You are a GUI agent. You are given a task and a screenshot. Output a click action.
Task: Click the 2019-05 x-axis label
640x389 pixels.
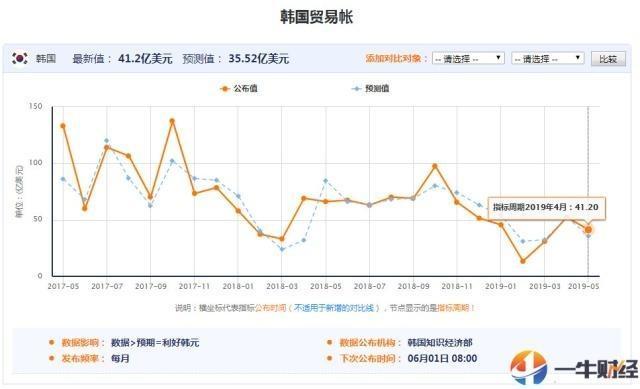(x=584, y=286)
